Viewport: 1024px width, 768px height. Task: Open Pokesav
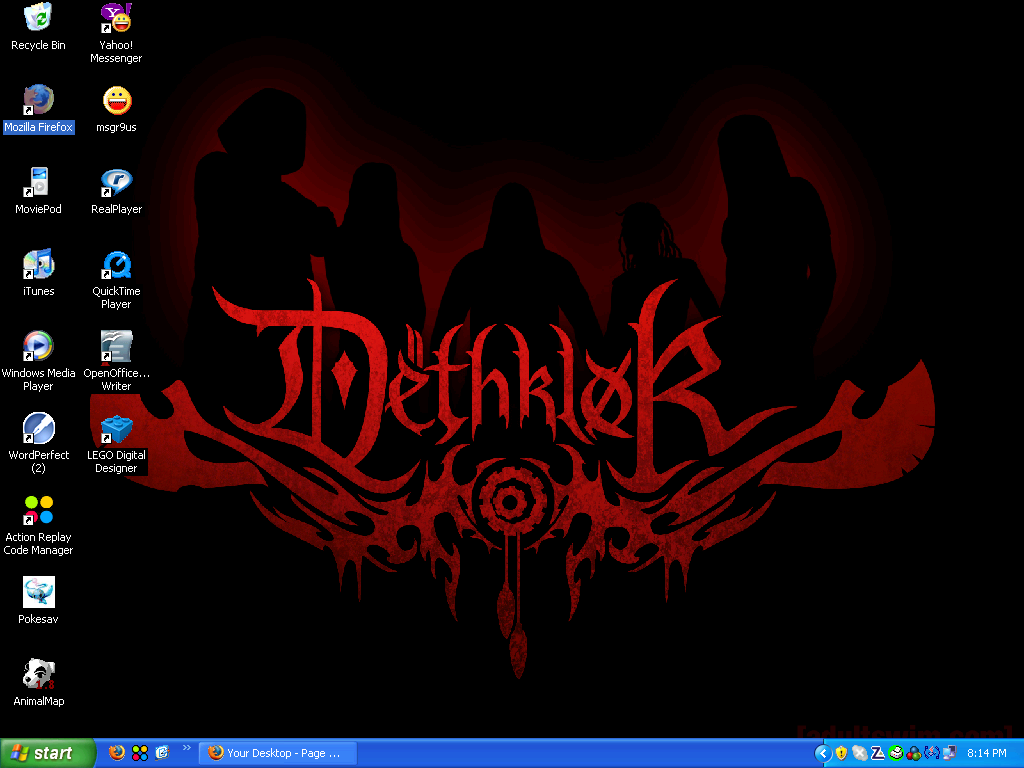pyautogui.click(x=38, y=594)
